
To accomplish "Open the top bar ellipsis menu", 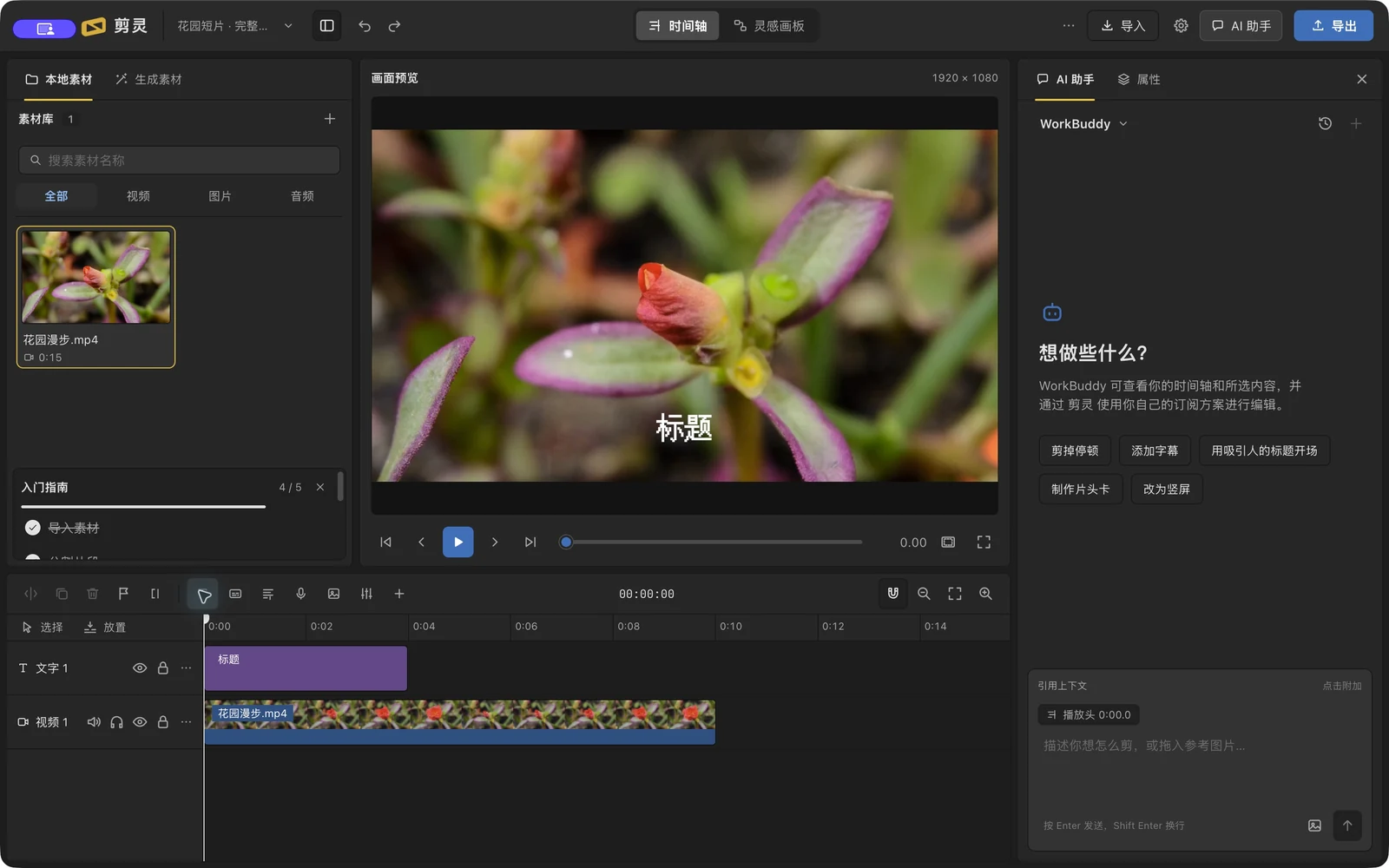I will [1069, 26].
